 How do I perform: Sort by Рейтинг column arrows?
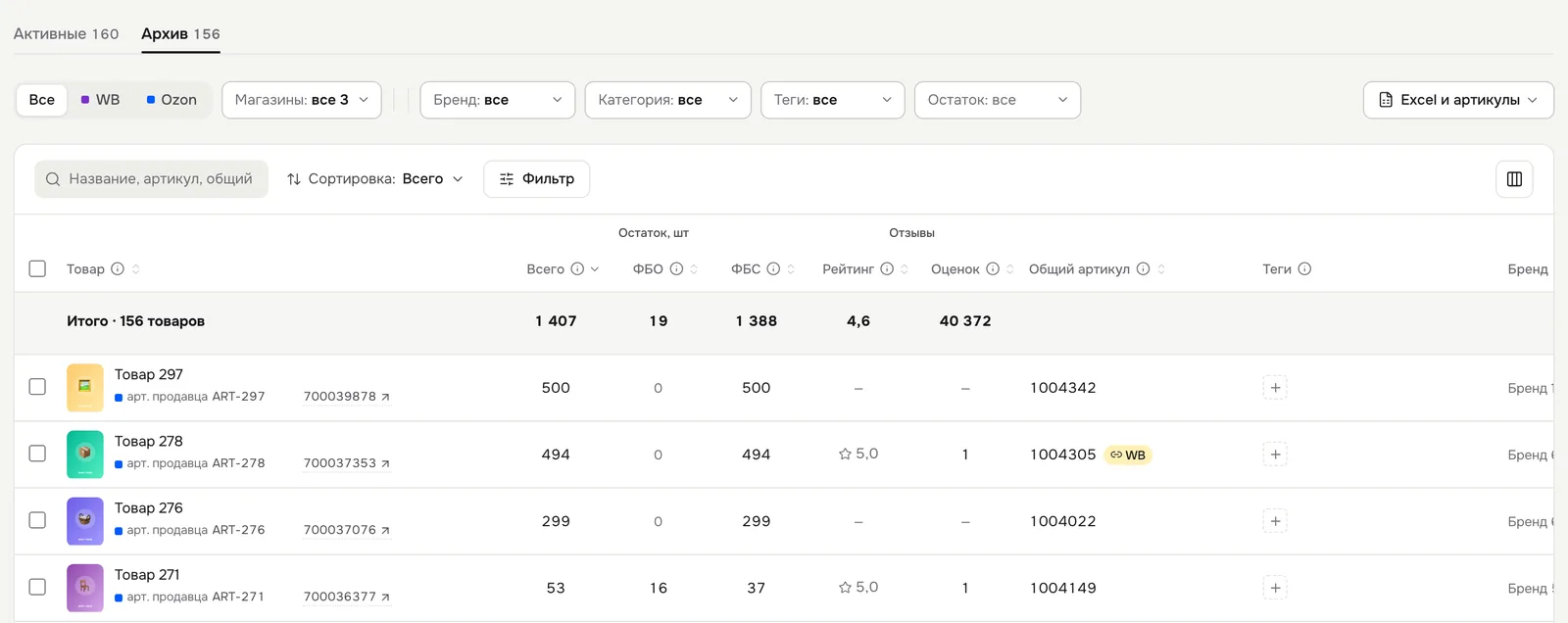click(x=905, y=269)
